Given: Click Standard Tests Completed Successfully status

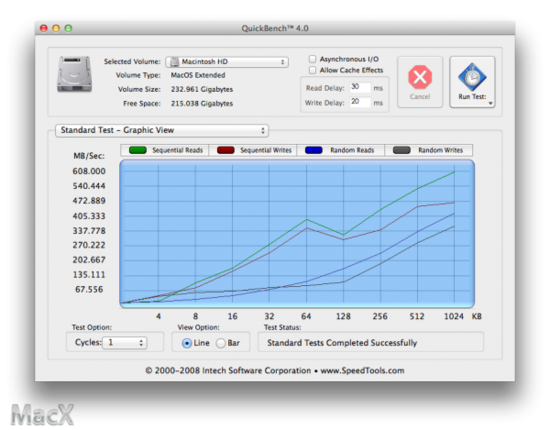Looking at the screenshot, I should (342, 343).
